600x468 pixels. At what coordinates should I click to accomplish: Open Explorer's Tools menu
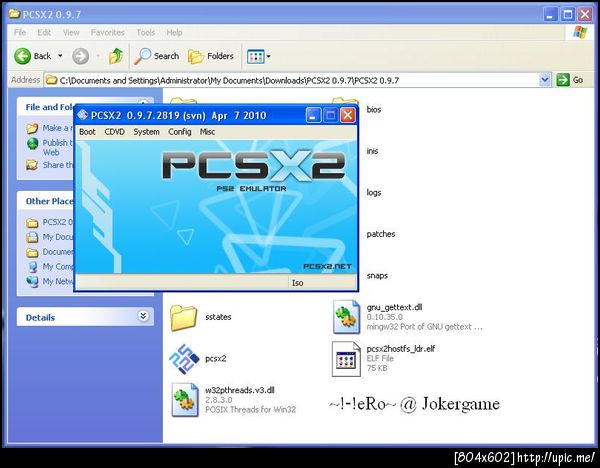(145, 33)
